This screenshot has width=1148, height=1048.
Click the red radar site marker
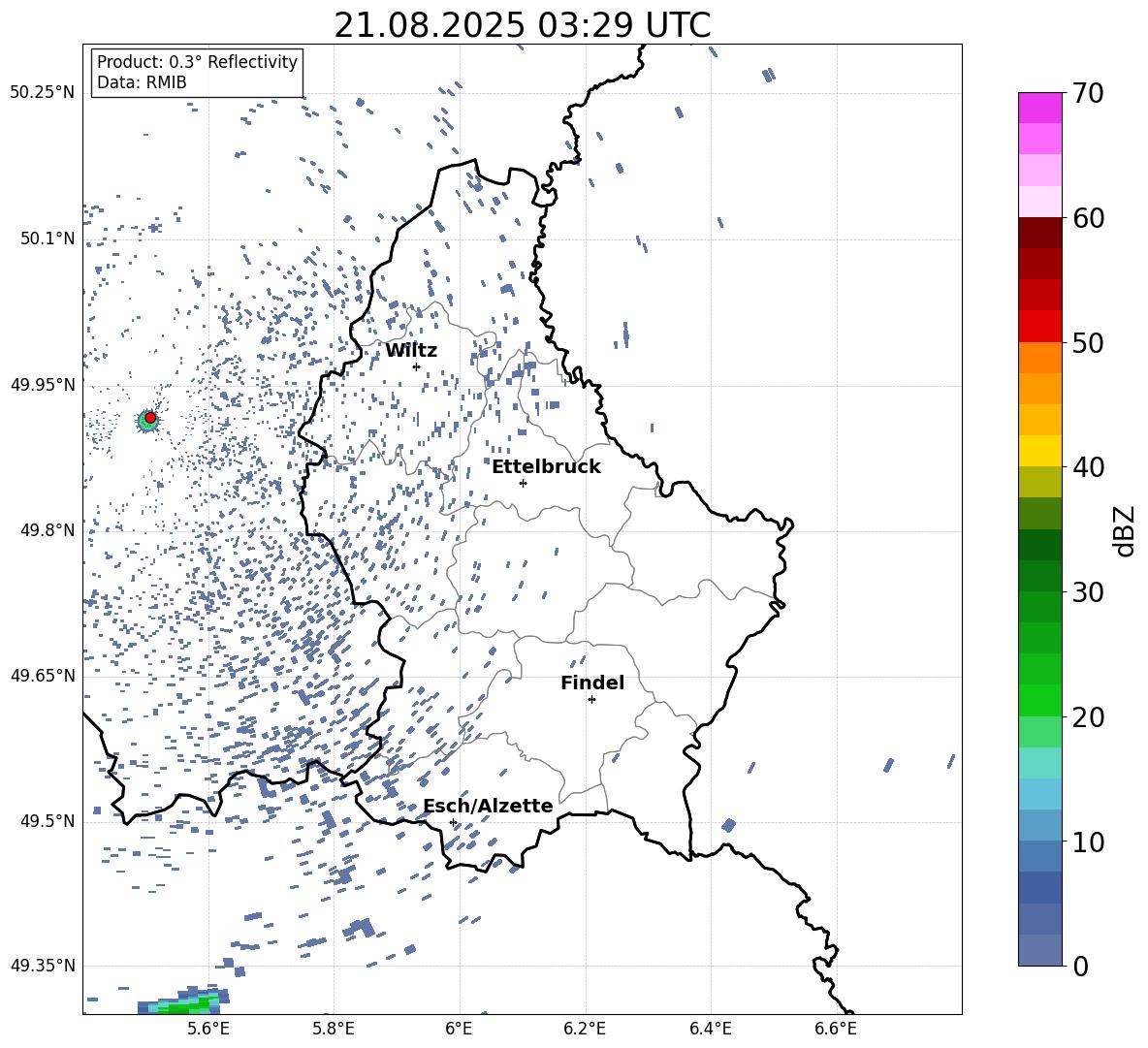(x=150, y=418)
